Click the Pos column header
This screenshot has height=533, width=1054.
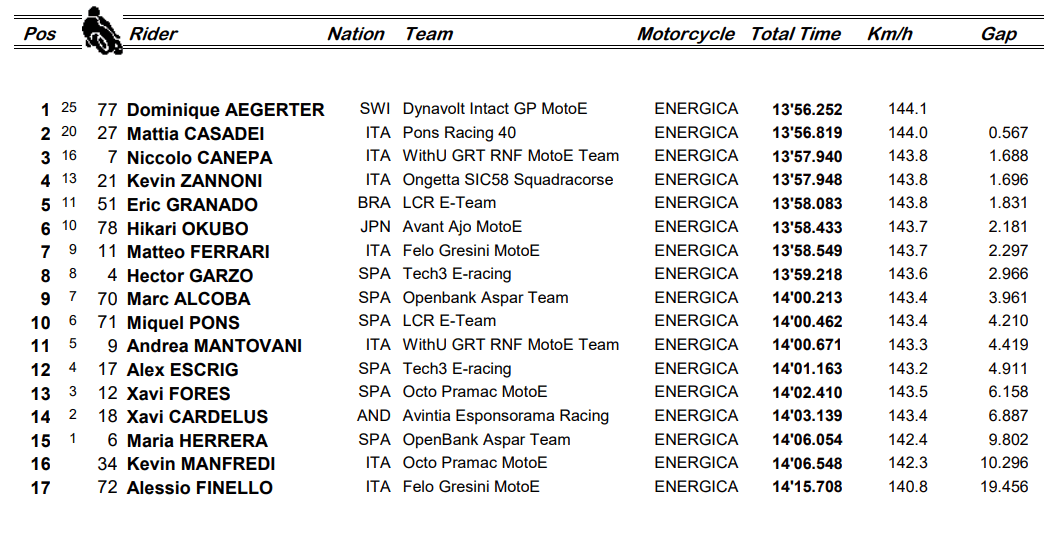(x=39, y=34)
